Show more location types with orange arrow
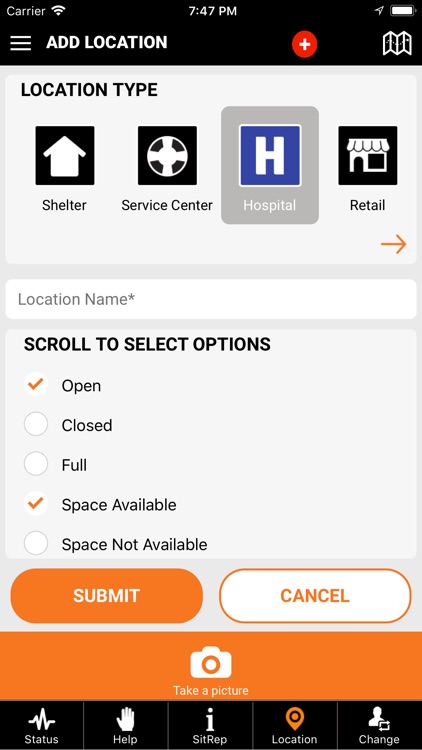 click(x=393, y=244)
